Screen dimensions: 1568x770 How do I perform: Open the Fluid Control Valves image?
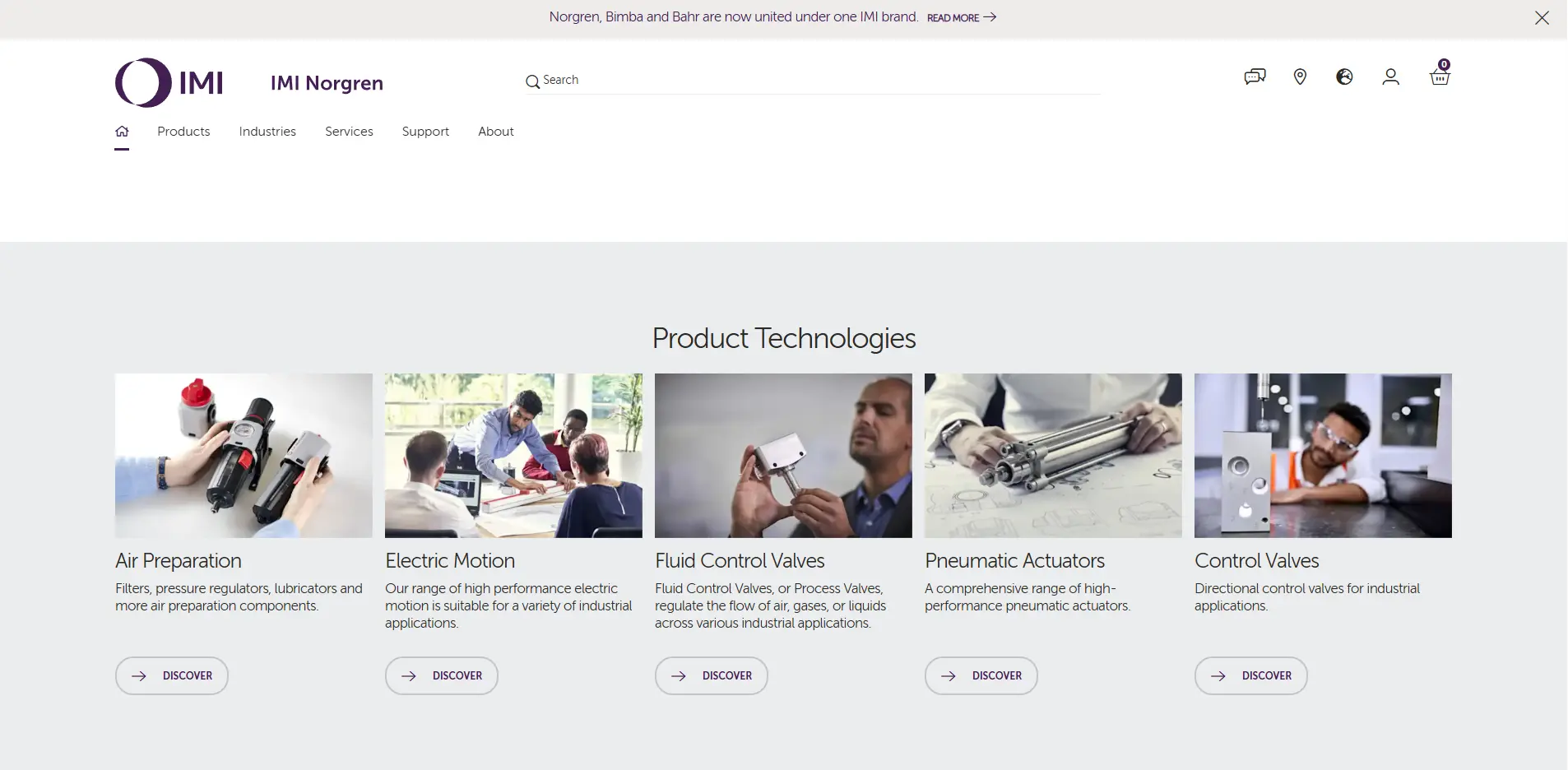pyautogui.click(x=783, y=456)
